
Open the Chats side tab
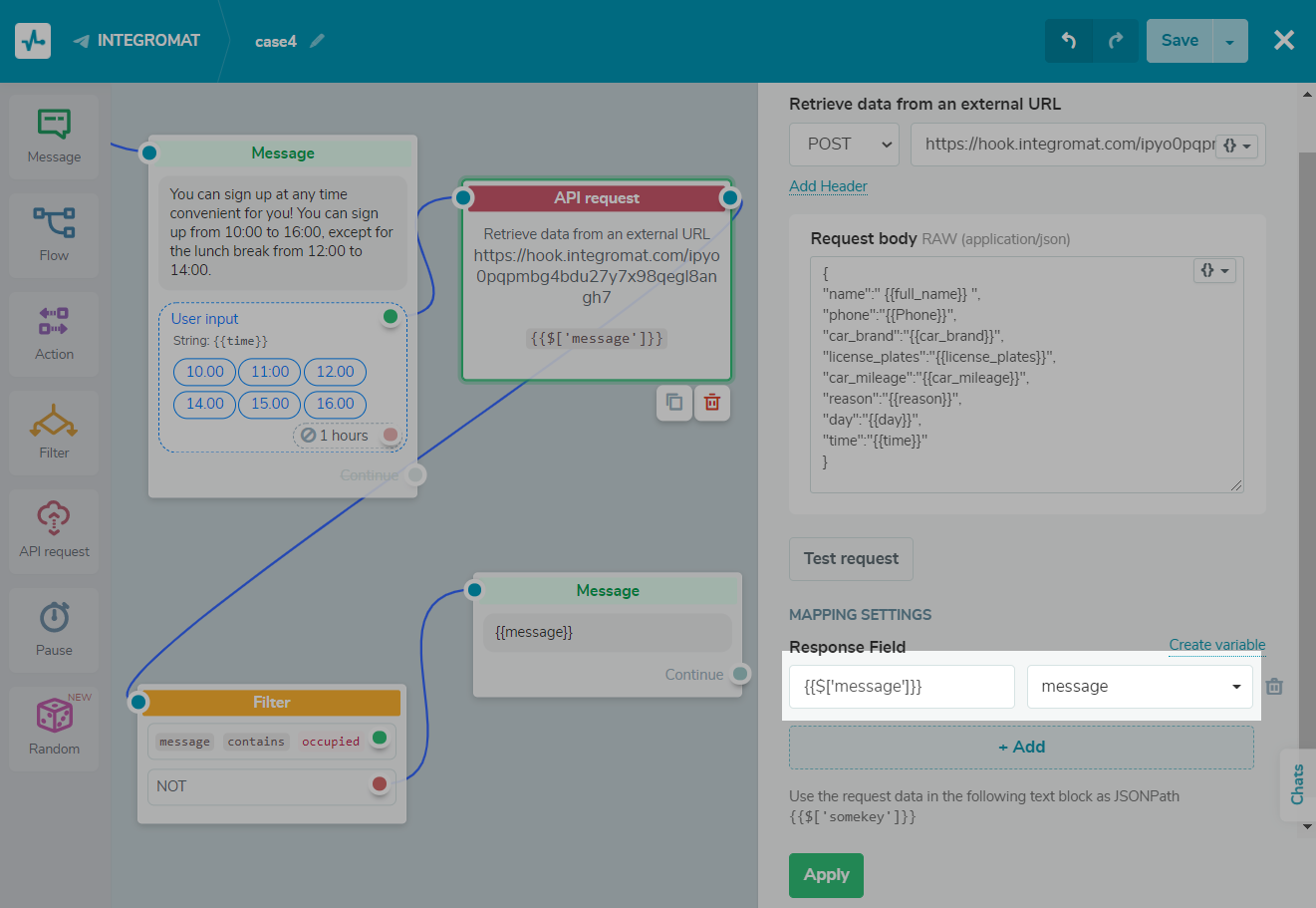tap(1297, 784)
